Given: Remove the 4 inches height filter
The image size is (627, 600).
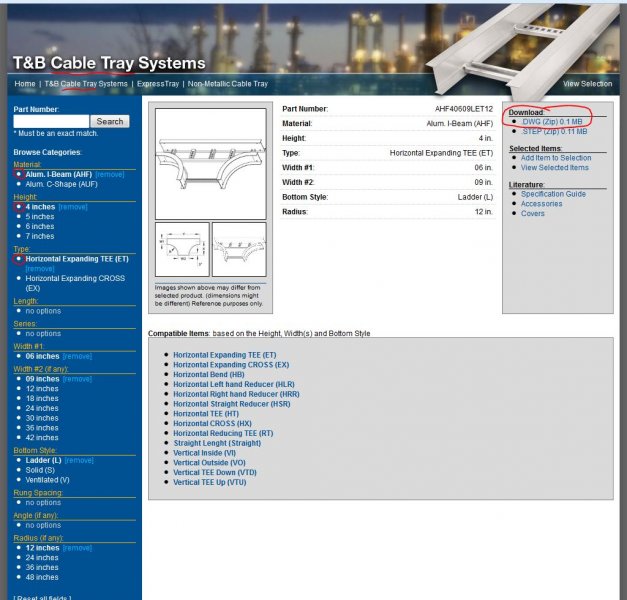Looking at the screenshot, I should pos(73,207).
